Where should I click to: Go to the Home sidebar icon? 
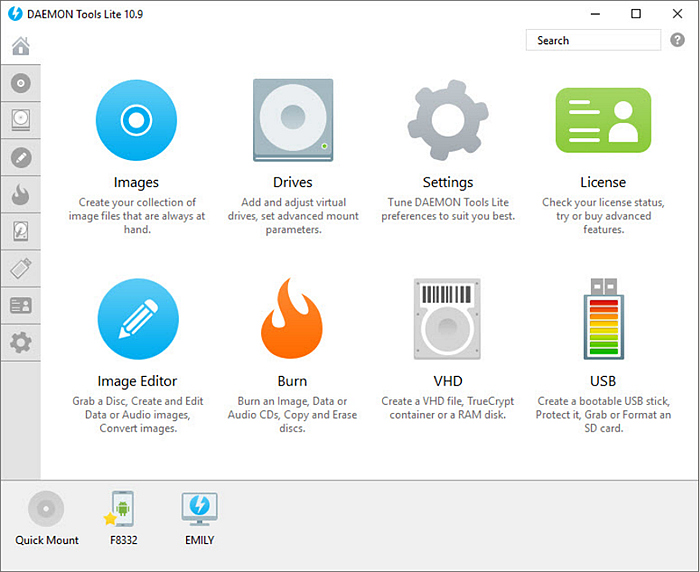[x=21, y=46]
